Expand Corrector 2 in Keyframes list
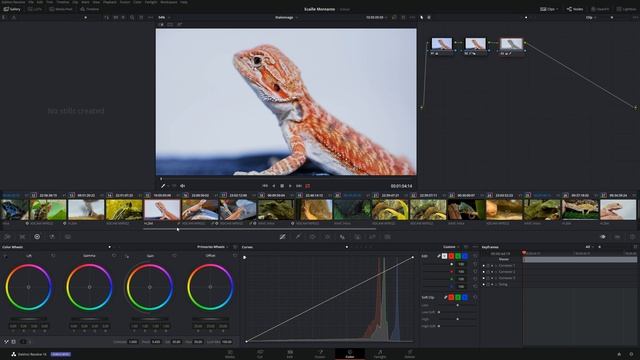The height and width of the screenshot is (360, 640). point(496,272)
